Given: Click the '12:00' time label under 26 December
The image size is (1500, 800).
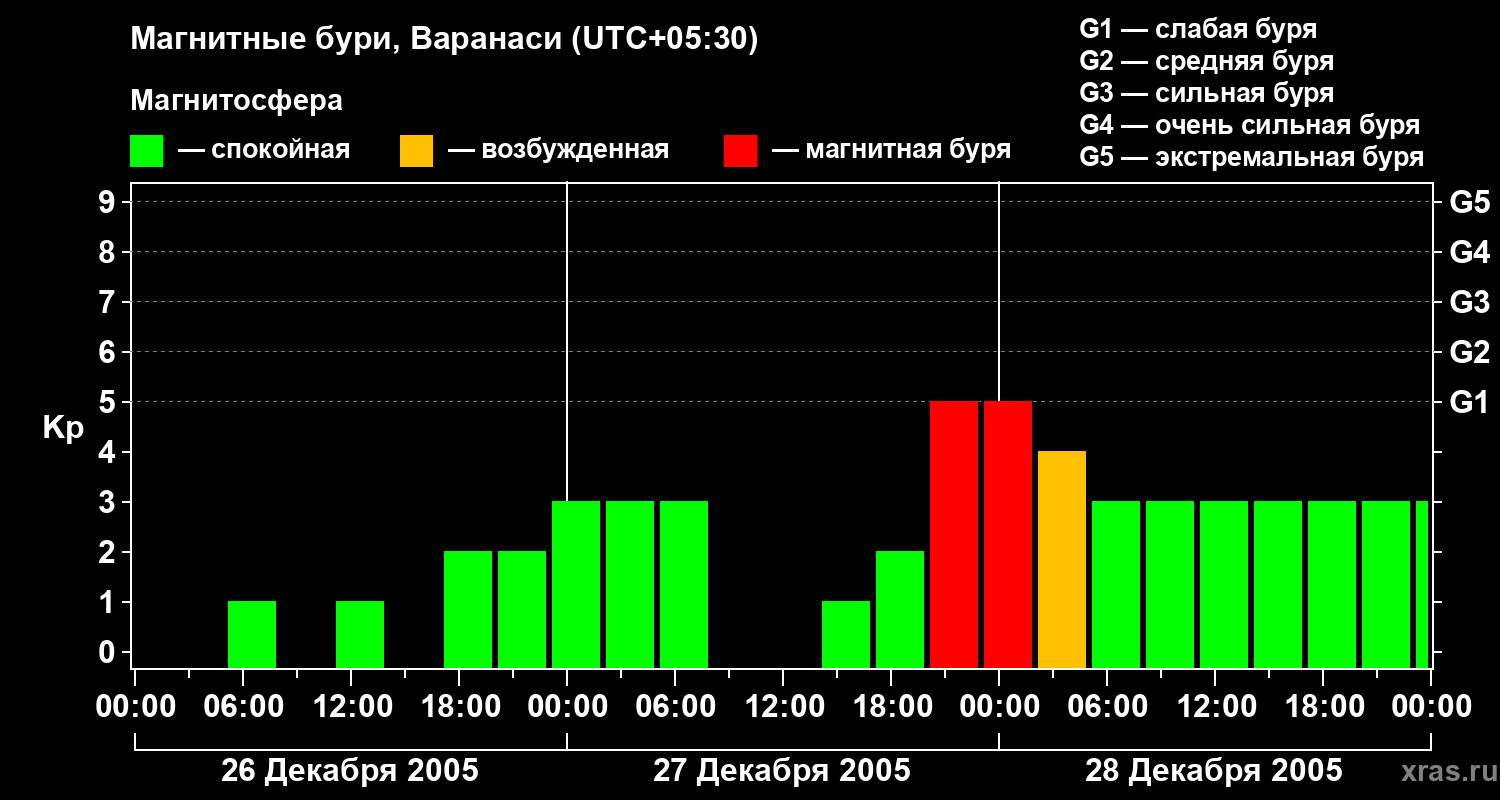Looking at the screenshot, I should click(351, 707).
